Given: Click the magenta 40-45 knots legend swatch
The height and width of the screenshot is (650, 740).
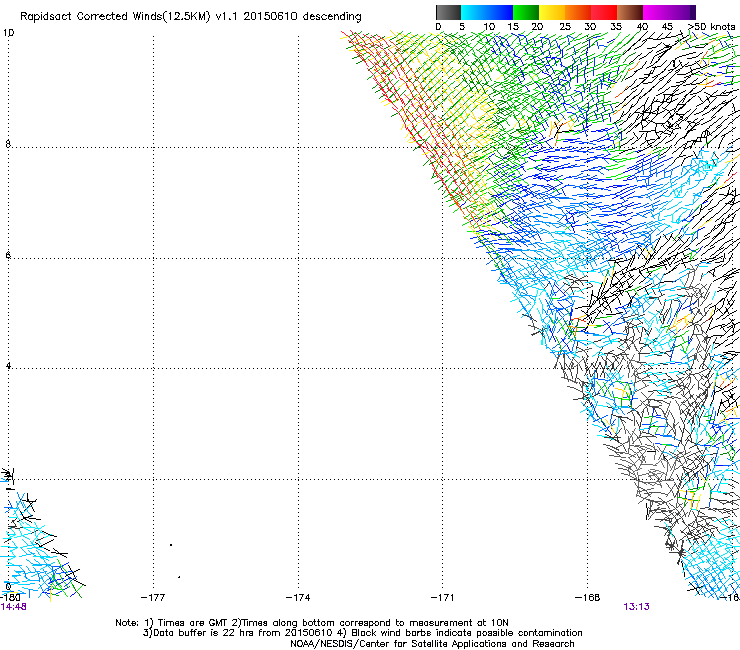Looking at the screenshot, I should pos(656,12).
